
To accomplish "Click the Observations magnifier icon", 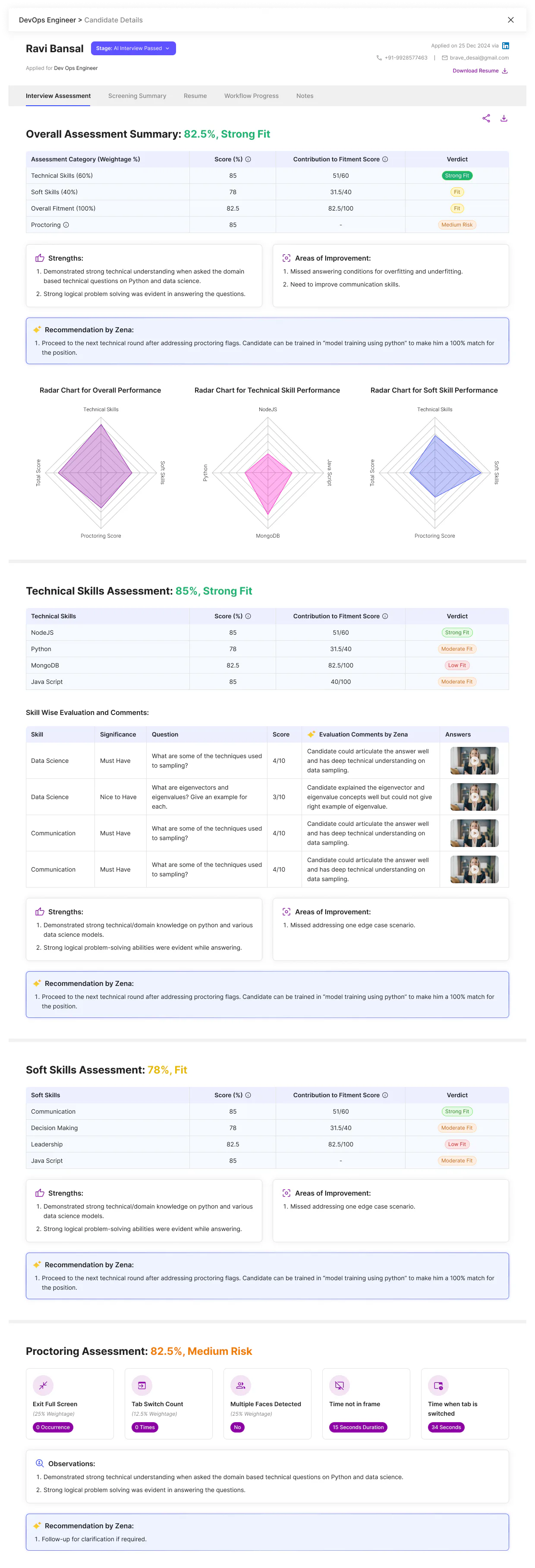I will (40, 1463).
